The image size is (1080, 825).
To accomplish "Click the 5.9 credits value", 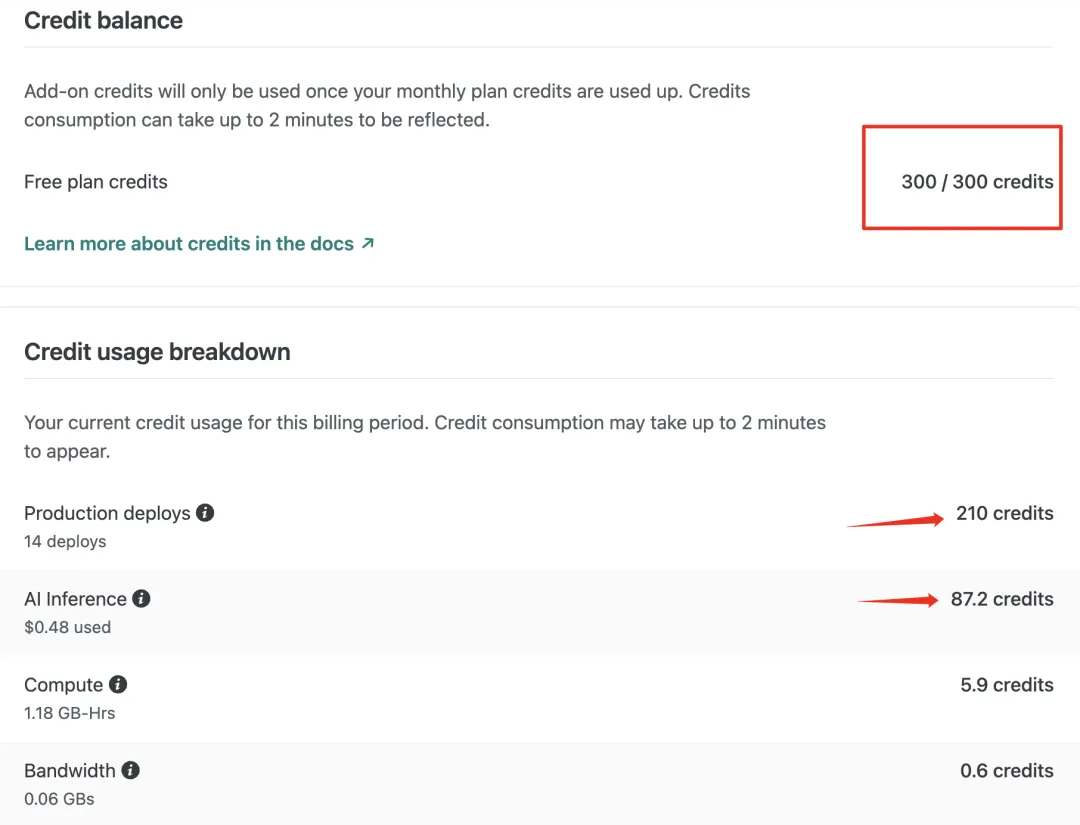I will pyautogui.click(x=1006, y=685).
